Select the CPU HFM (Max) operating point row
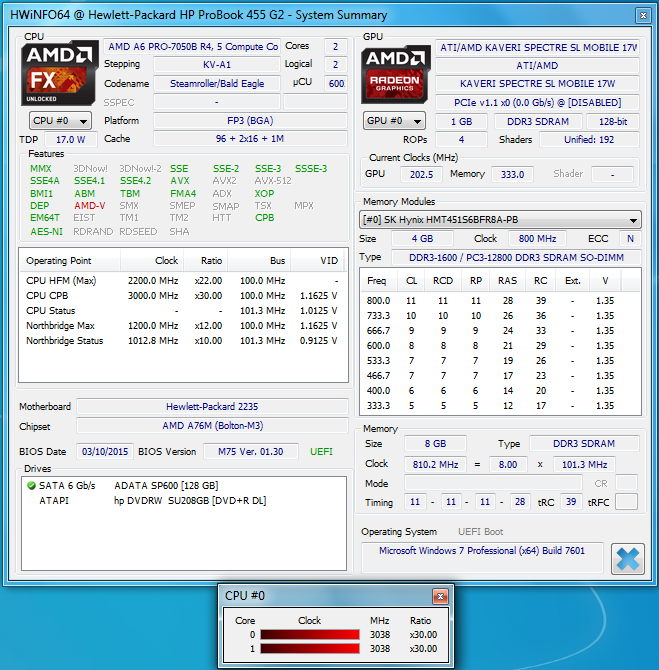The image size is (659, 670). point(180,281)
